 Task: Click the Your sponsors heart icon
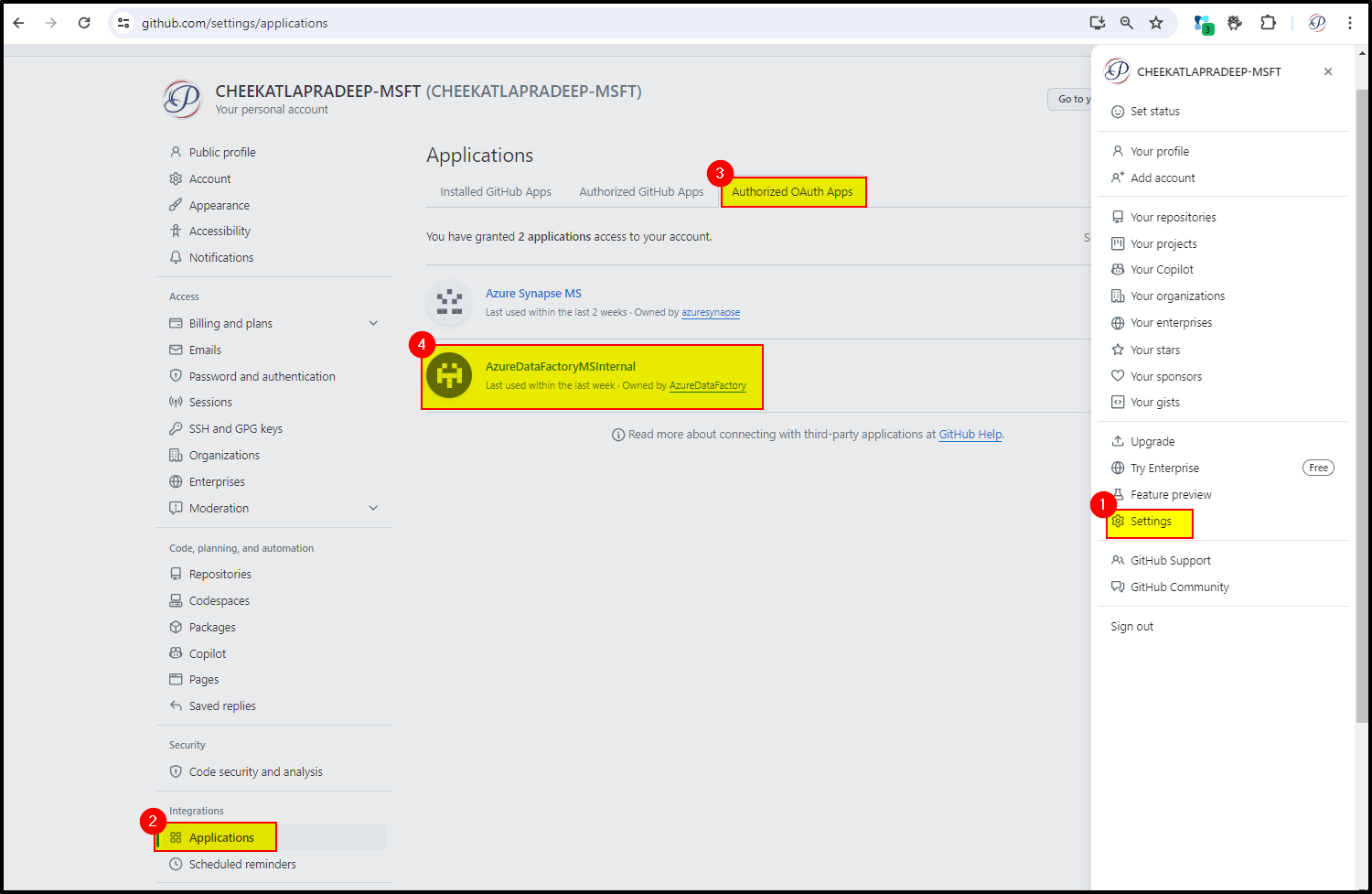pos(1118,376)
